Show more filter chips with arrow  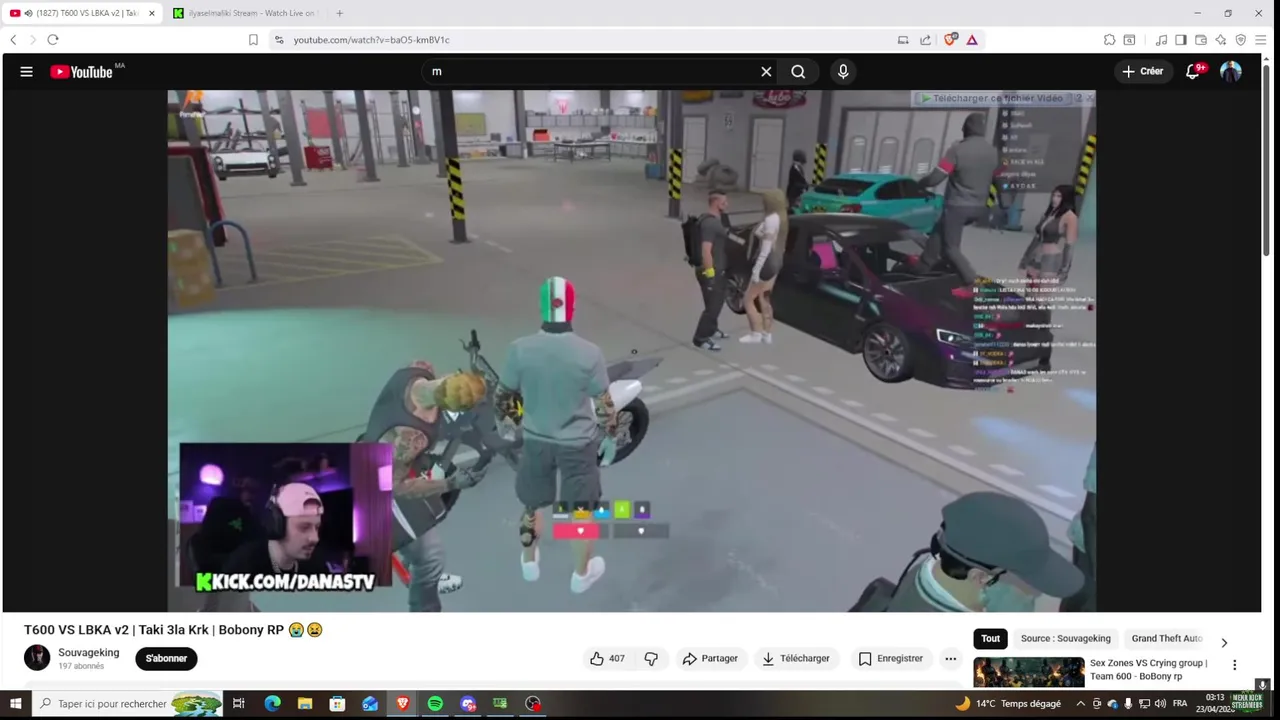[x=1224, y=642]
